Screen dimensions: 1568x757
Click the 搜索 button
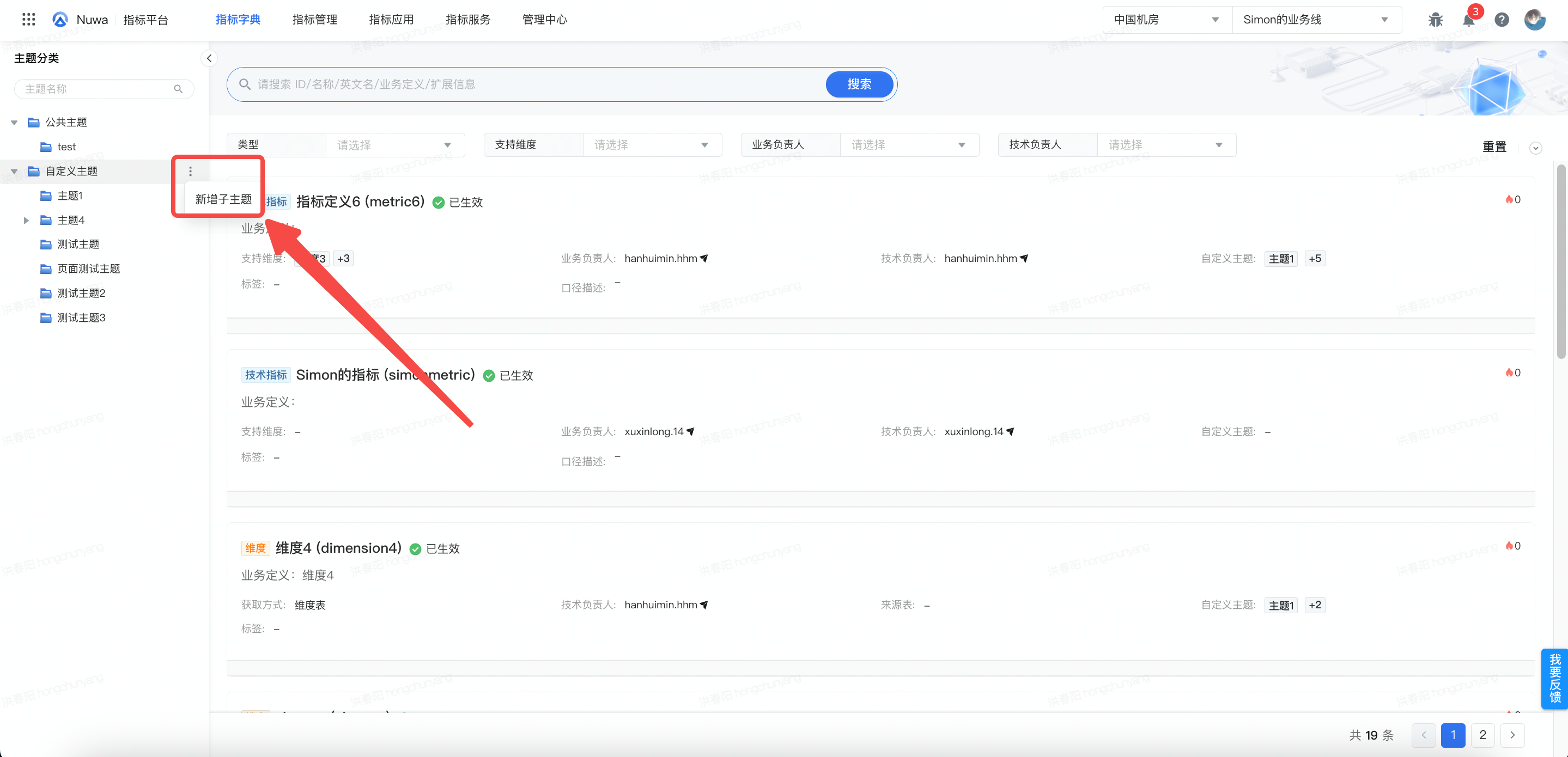[x=859, y=84]
